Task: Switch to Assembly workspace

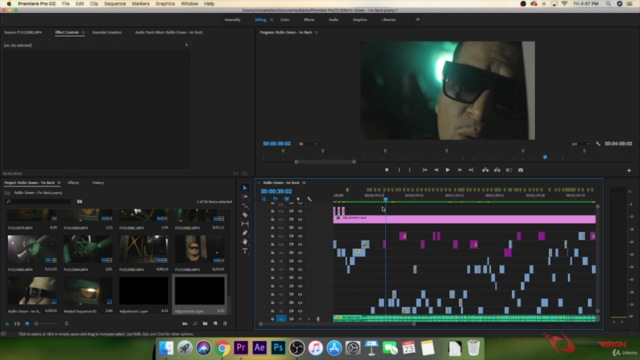Action: click(x=233, y=20)
